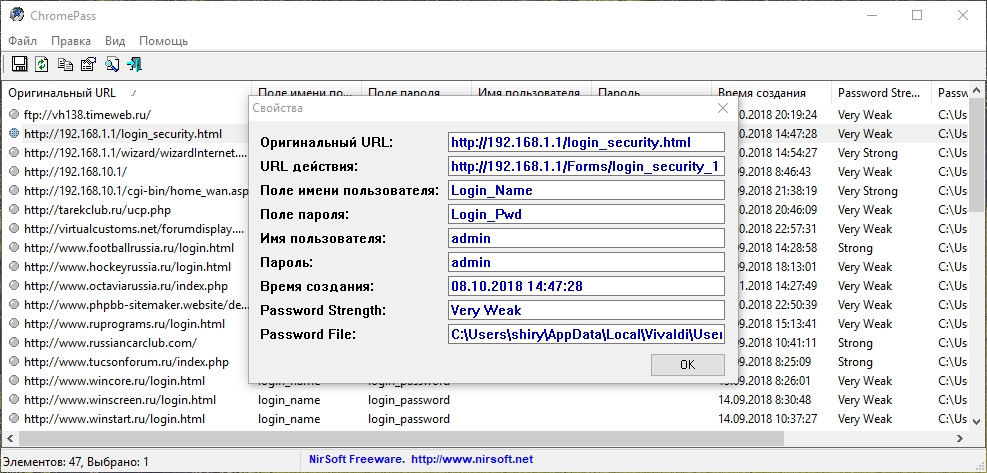
Task: Click the Password Strength field showing Very Weak
Action: tap(586, 310)
